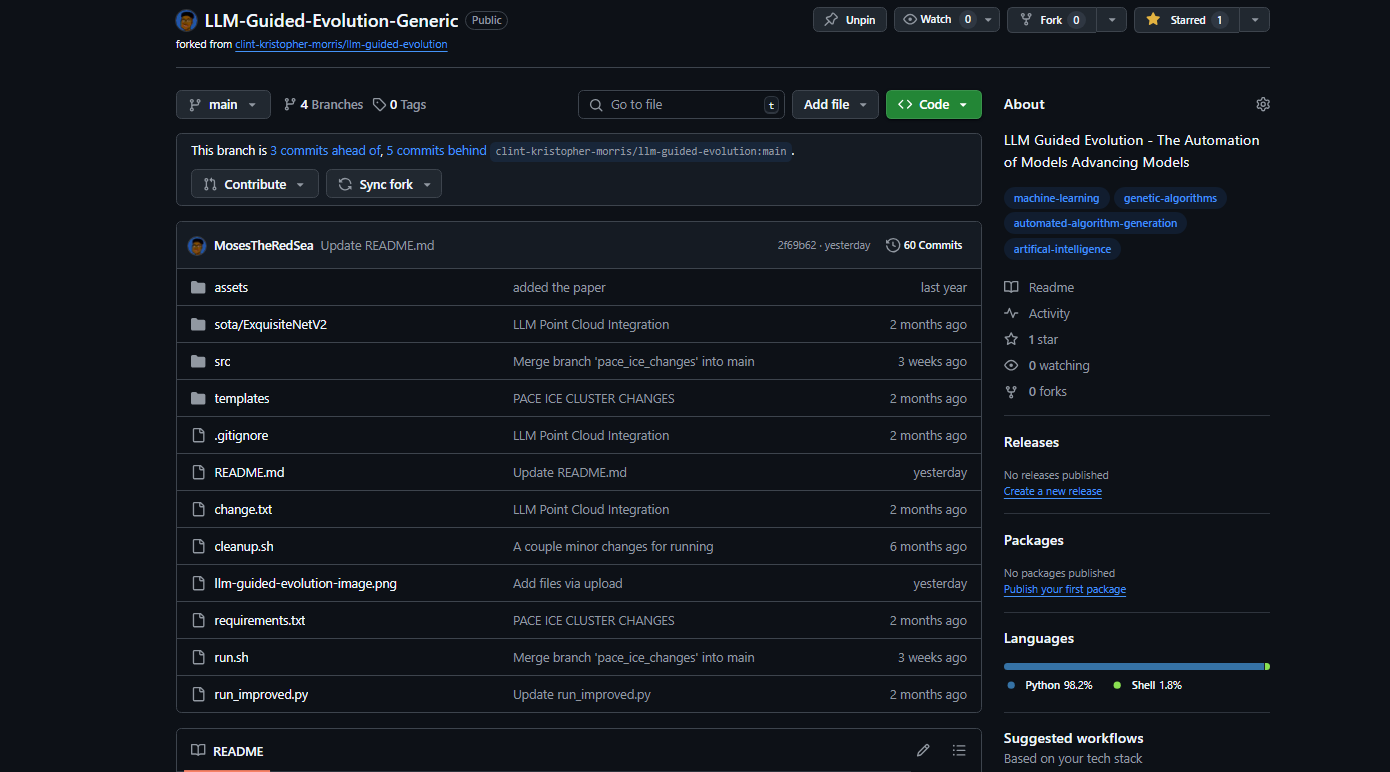Open the LLM-Guided-Evolution-Generic repository title
Screen dimensions: 1390x772
[x=331, y=20]
